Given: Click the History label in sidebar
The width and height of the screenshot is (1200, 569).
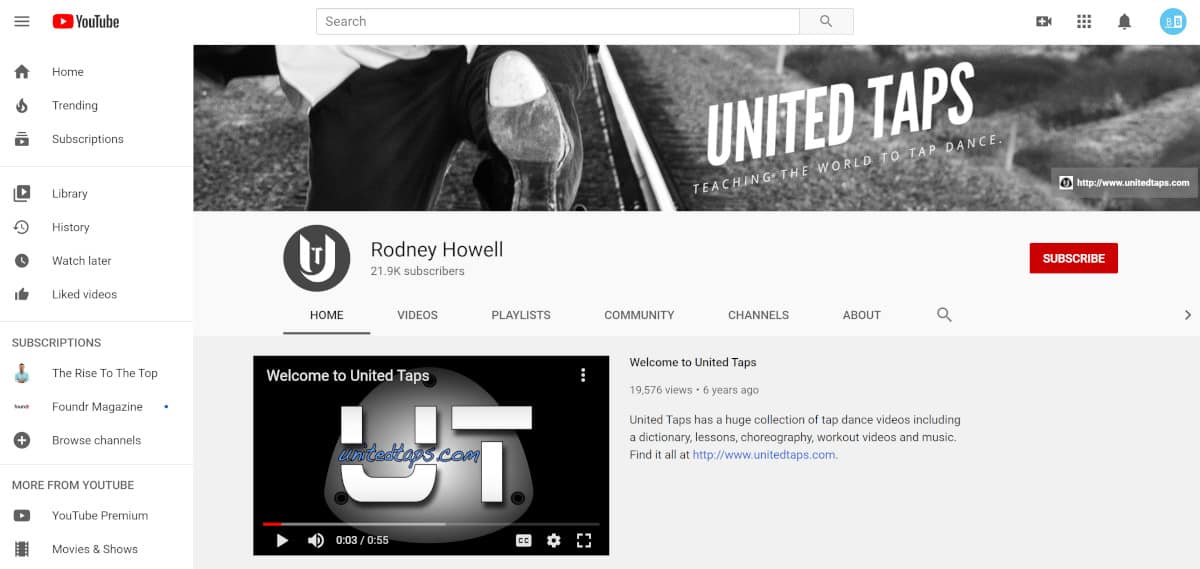Looking at the screenshot, I should (x=71, y=227).
